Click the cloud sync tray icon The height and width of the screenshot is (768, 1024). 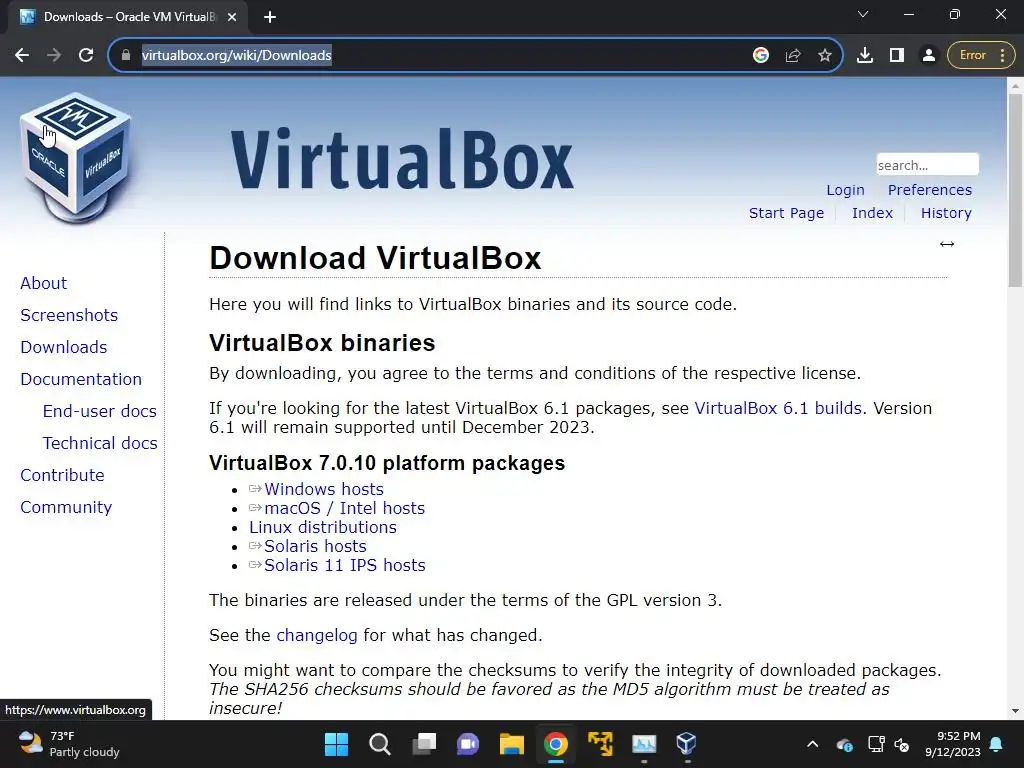pyautogui.click(x=844, y=744)
